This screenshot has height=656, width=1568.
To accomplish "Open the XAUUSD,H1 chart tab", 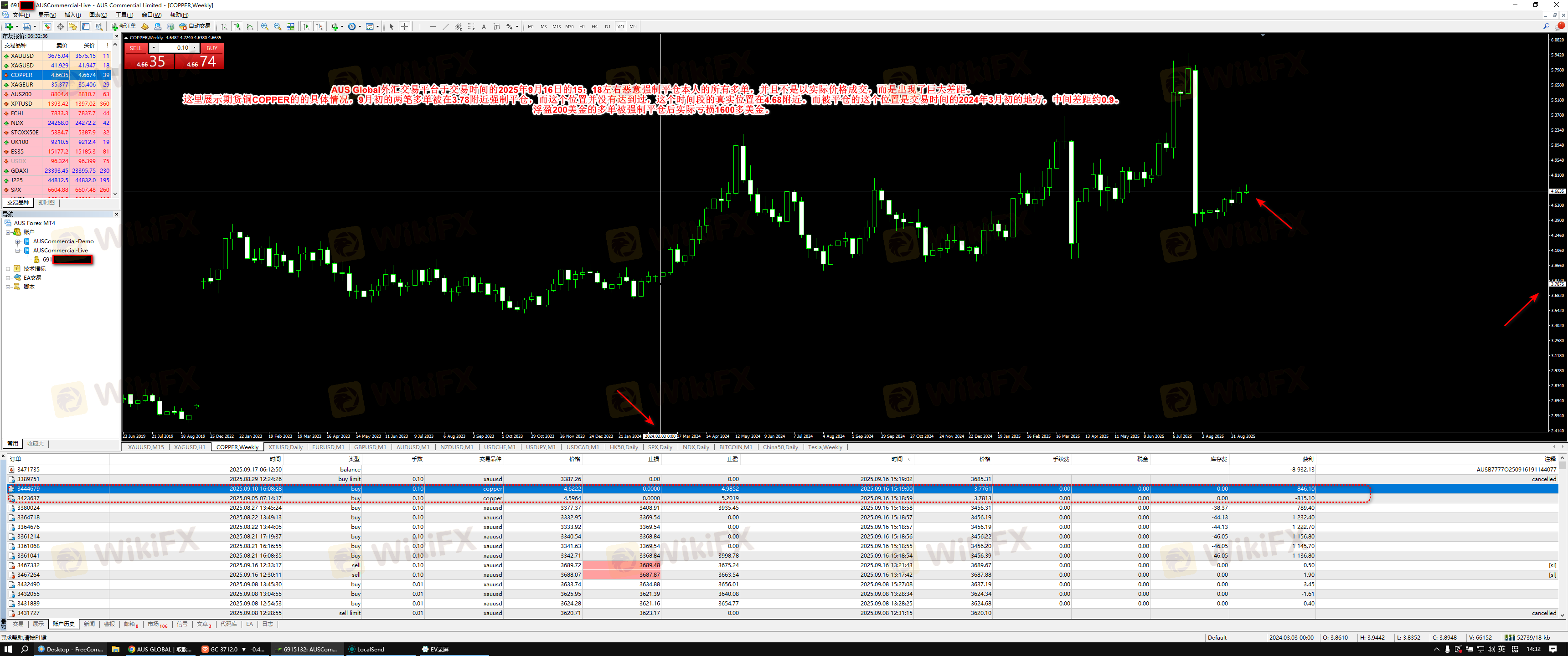I will coord(189,446).
